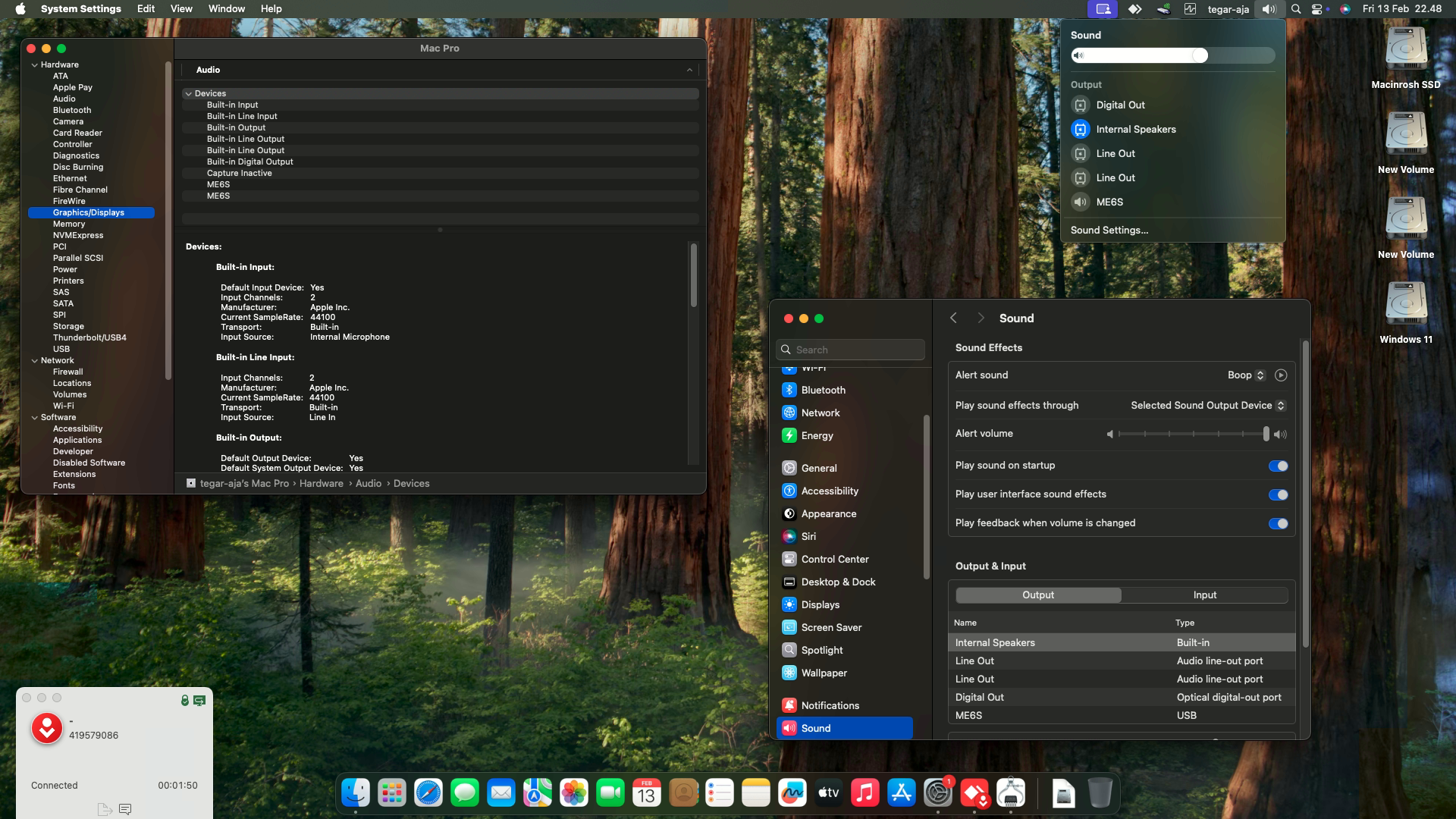Go forward in System Settings navigation
1456x819 pixels.
[x=981, y=318]
